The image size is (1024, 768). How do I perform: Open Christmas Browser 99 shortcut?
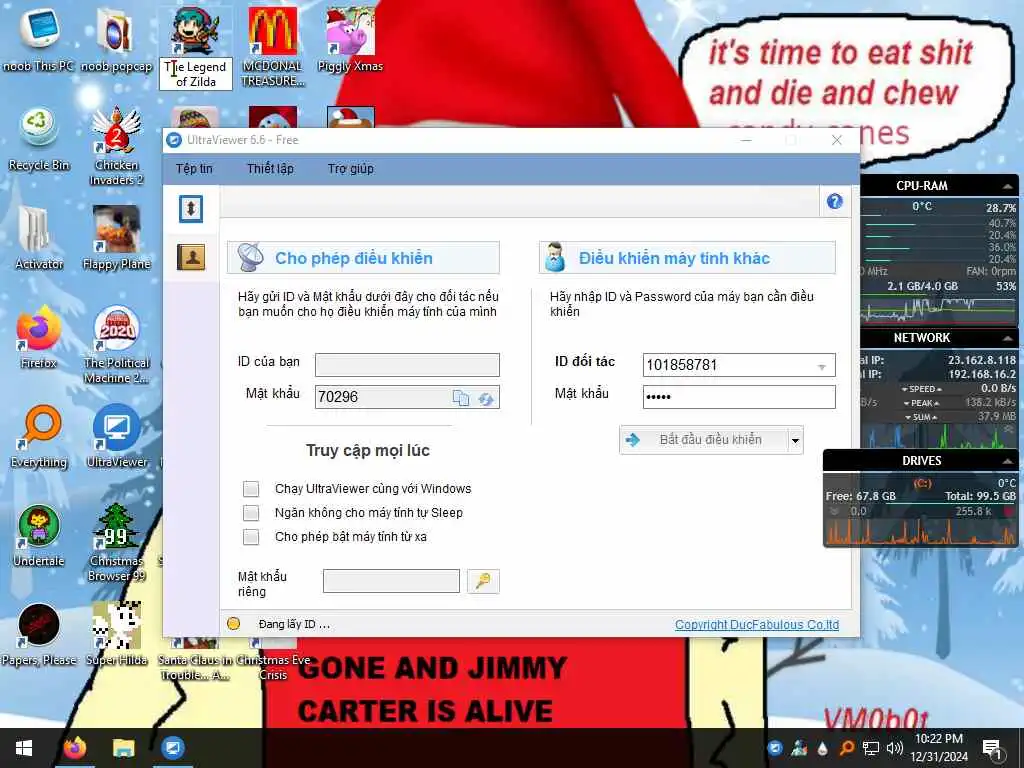point(116,542)
